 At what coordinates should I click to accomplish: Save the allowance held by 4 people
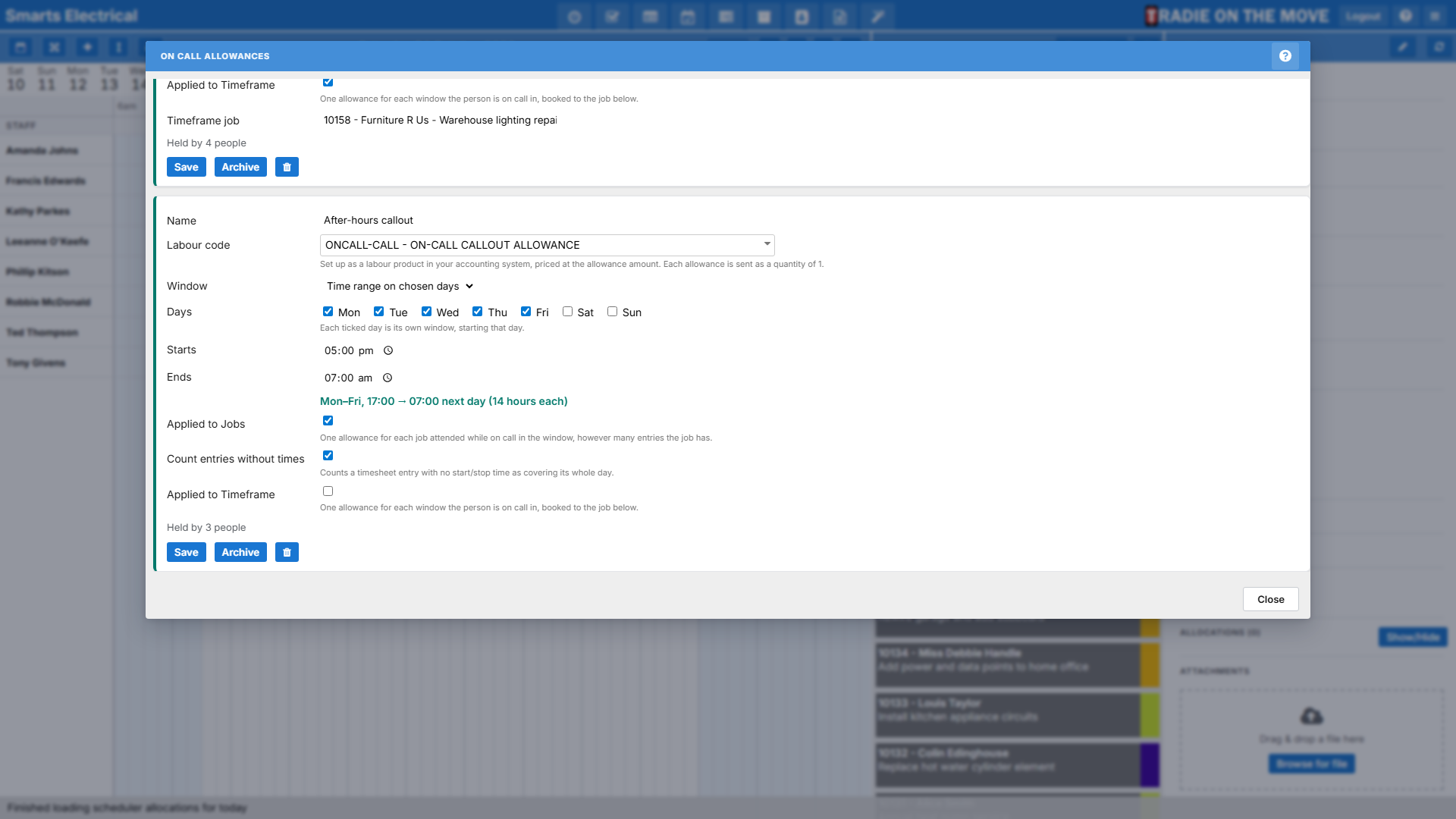coord(186,167)
